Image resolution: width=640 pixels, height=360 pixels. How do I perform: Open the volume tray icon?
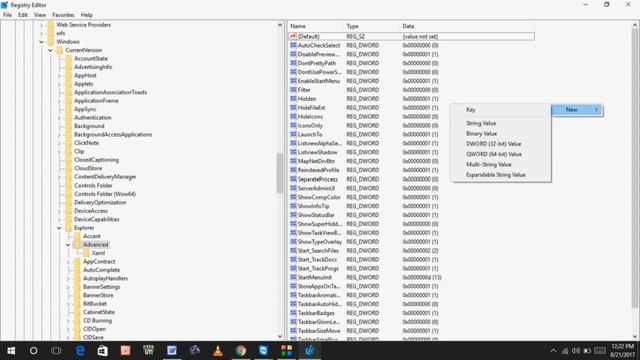click(x=576, y=351)
